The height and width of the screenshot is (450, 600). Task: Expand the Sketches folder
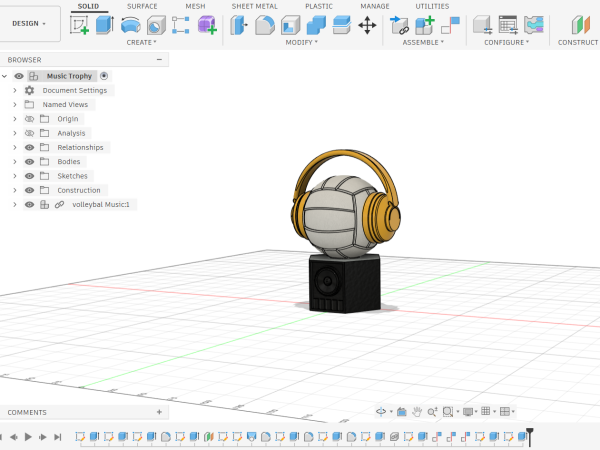click(x=15, y=176)
